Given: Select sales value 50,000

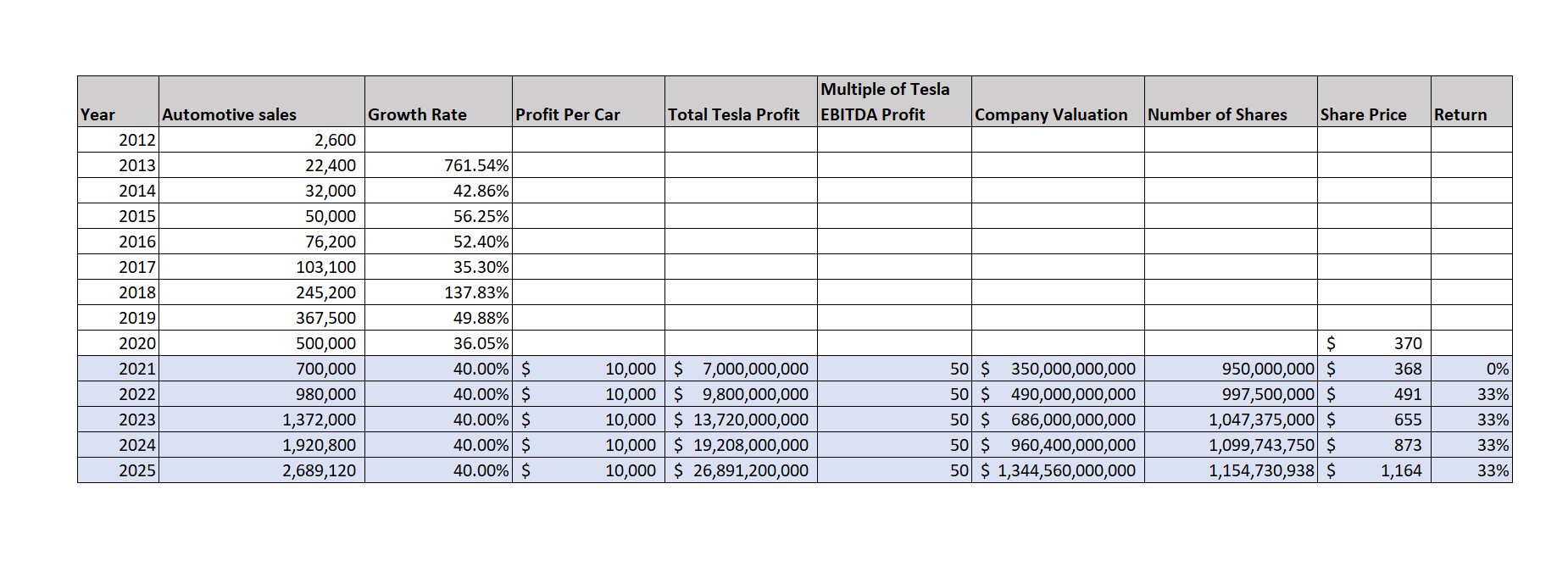Looking at the screenshot, I should (262, 216).
